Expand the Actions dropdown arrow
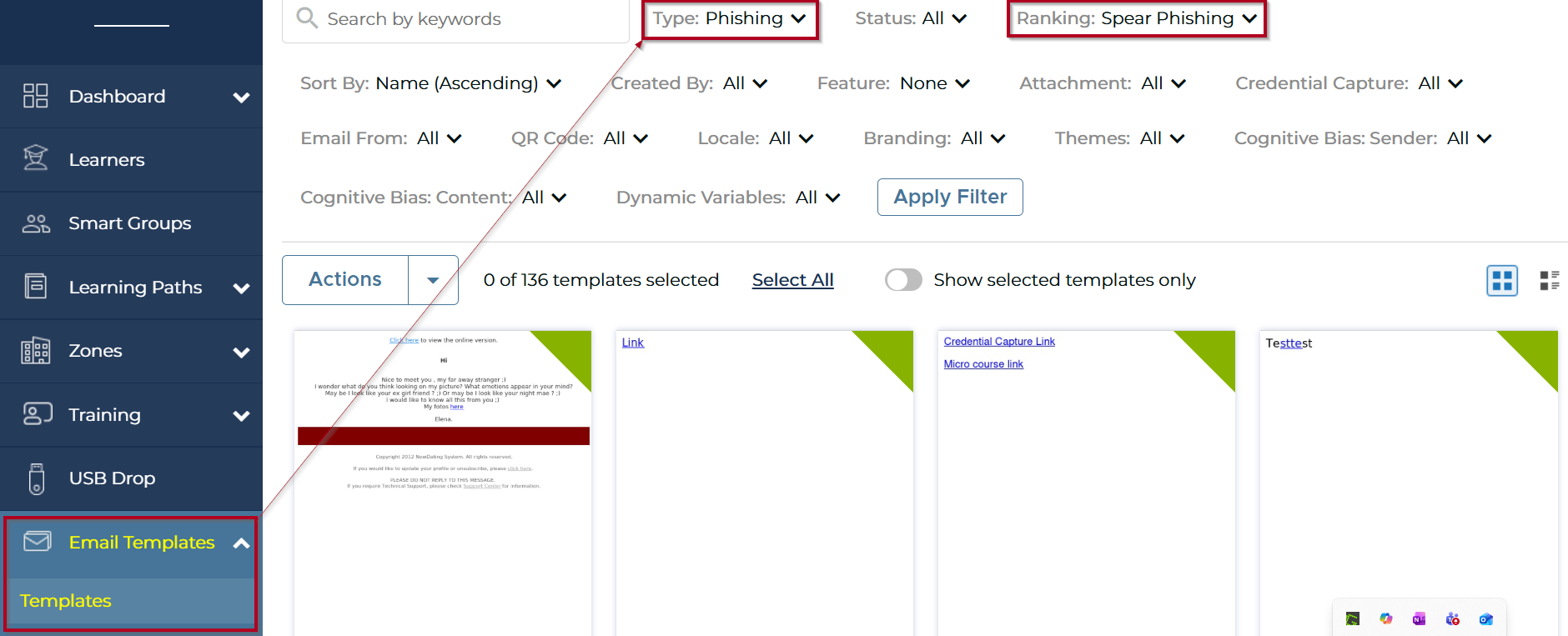 tap(433, 280)
